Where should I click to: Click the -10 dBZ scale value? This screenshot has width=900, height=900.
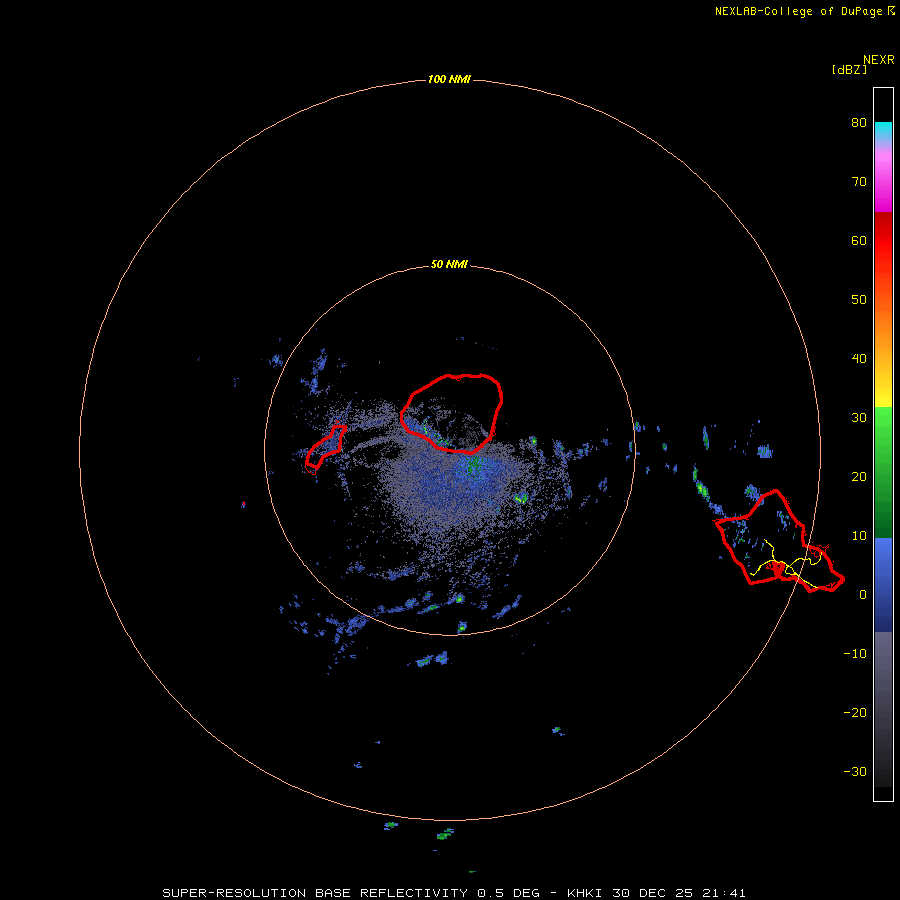[855, 654]
